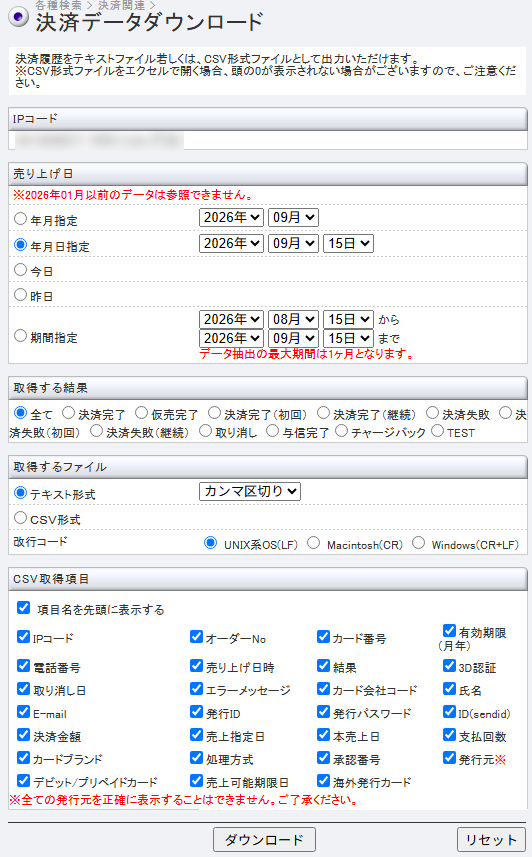Select 与信完了 radio button
Screen dimensions: 532x857
click(x=272, y=431)
